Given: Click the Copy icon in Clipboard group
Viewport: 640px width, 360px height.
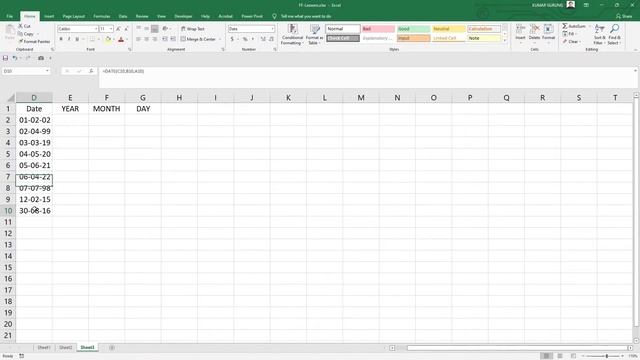Looking at the screenshot, I should (x=21, y=34).
